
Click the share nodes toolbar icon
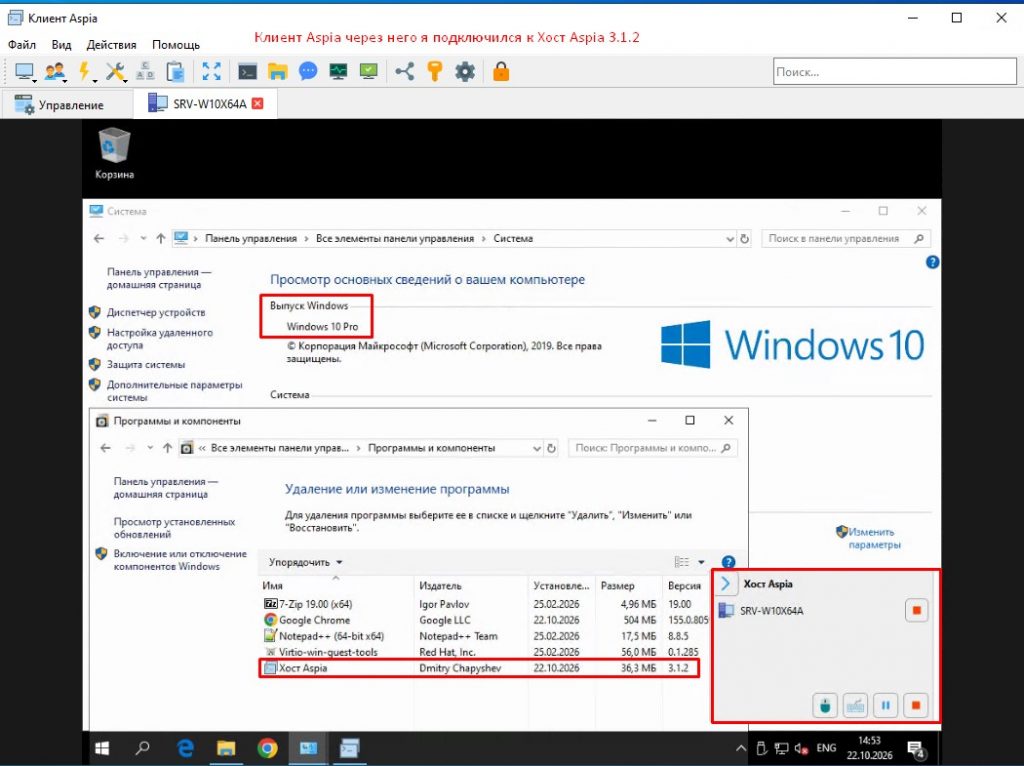[404, 71]
